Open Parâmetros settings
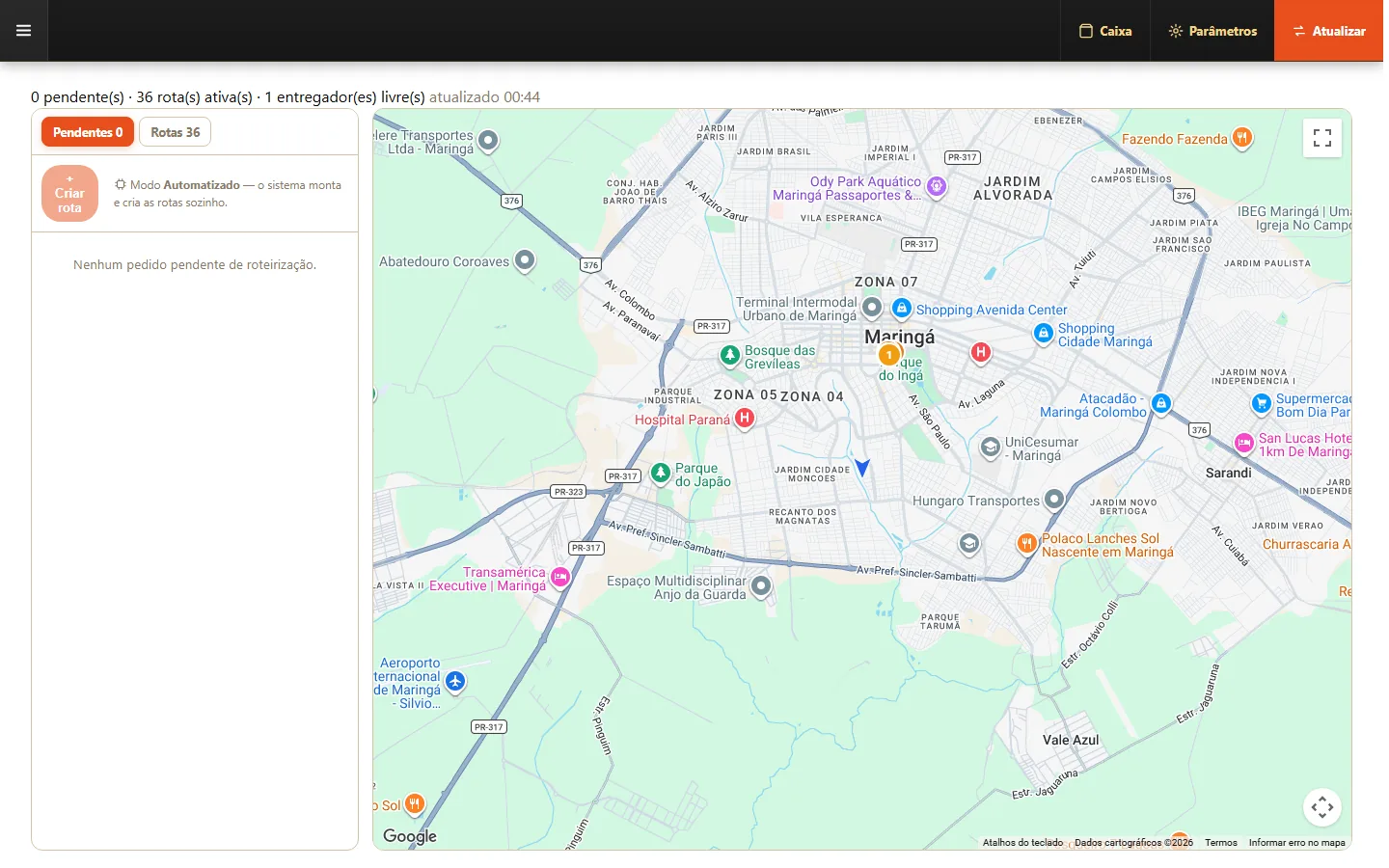 pyautogui.click(x=1212, y=31)
